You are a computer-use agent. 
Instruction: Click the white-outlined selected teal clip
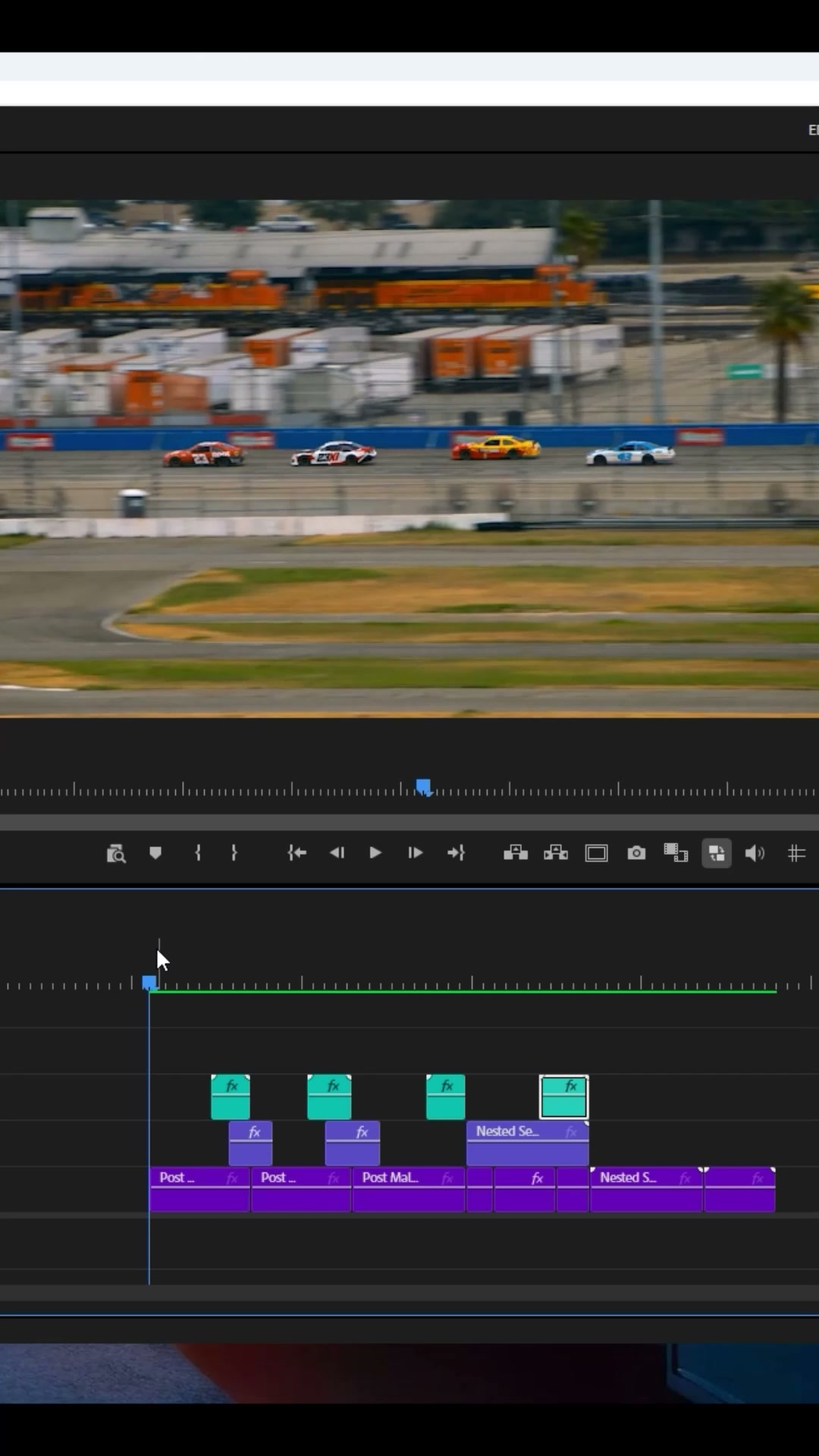click(x=563, y=1097)
